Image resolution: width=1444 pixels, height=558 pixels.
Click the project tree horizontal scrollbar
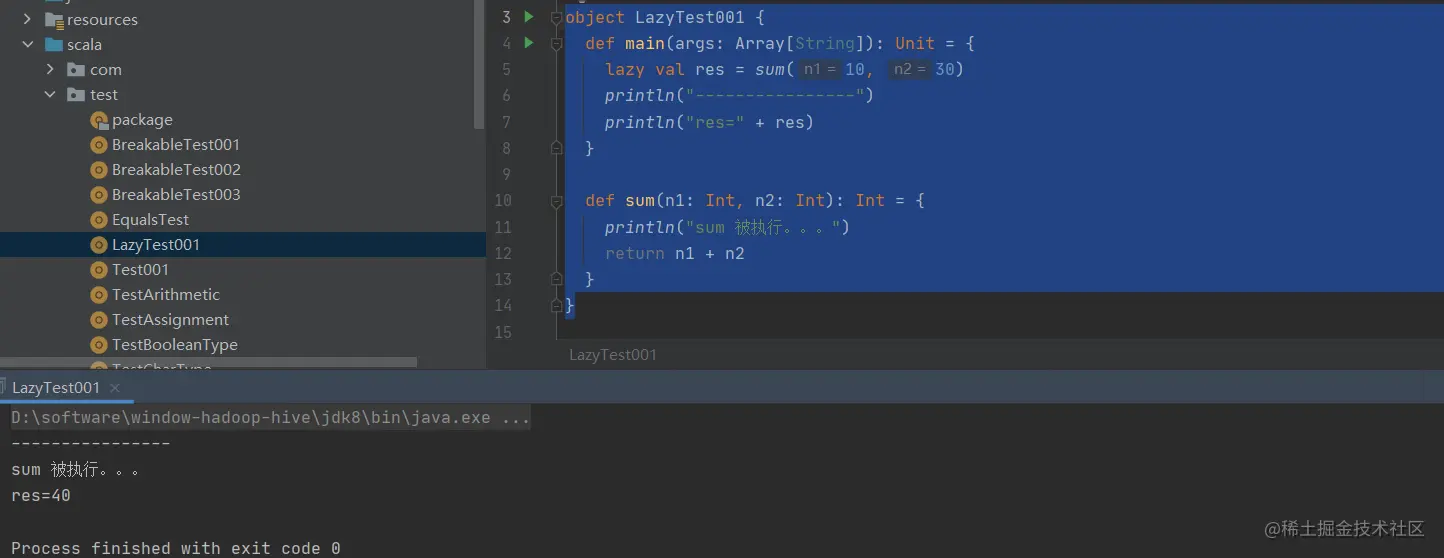pos(208,362)
